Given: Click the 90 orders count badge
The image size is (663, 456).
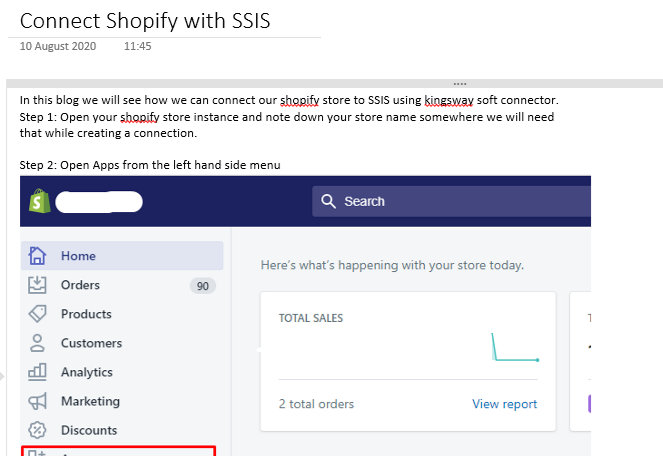Looking at the screenshot, I should [203, 286].
